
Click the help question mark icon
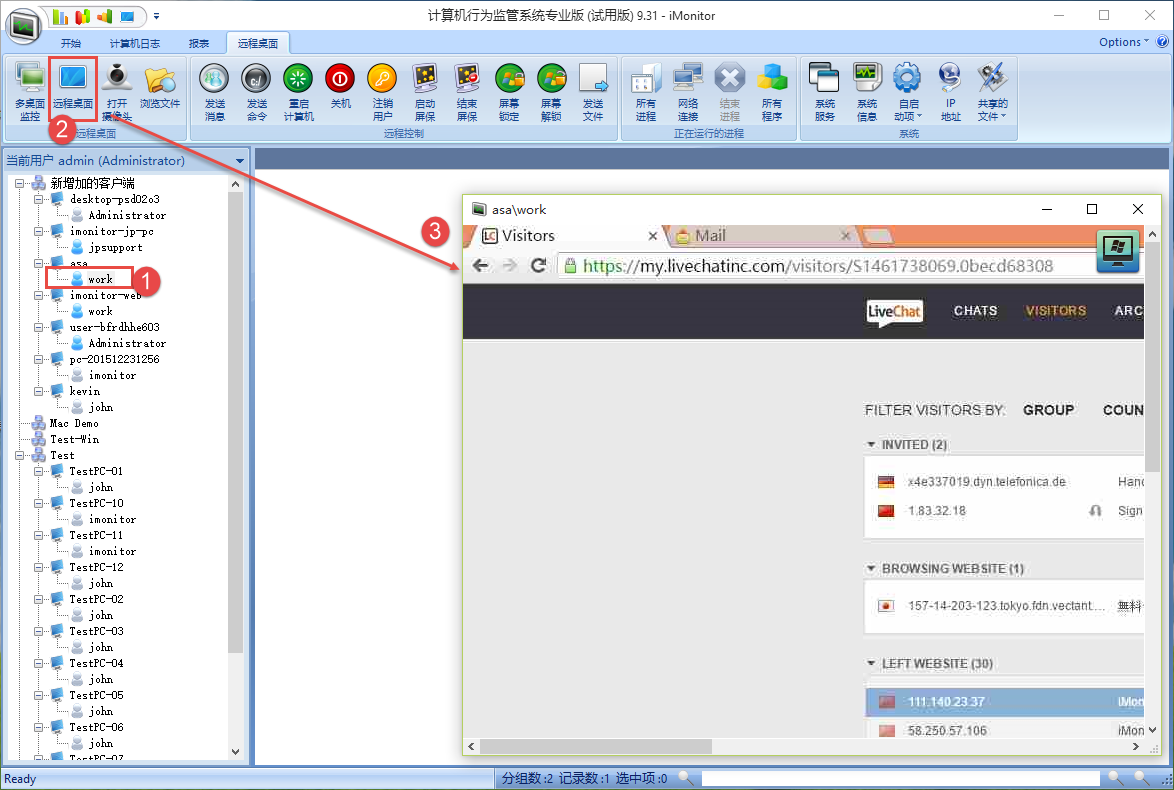tap(1162, 42)
